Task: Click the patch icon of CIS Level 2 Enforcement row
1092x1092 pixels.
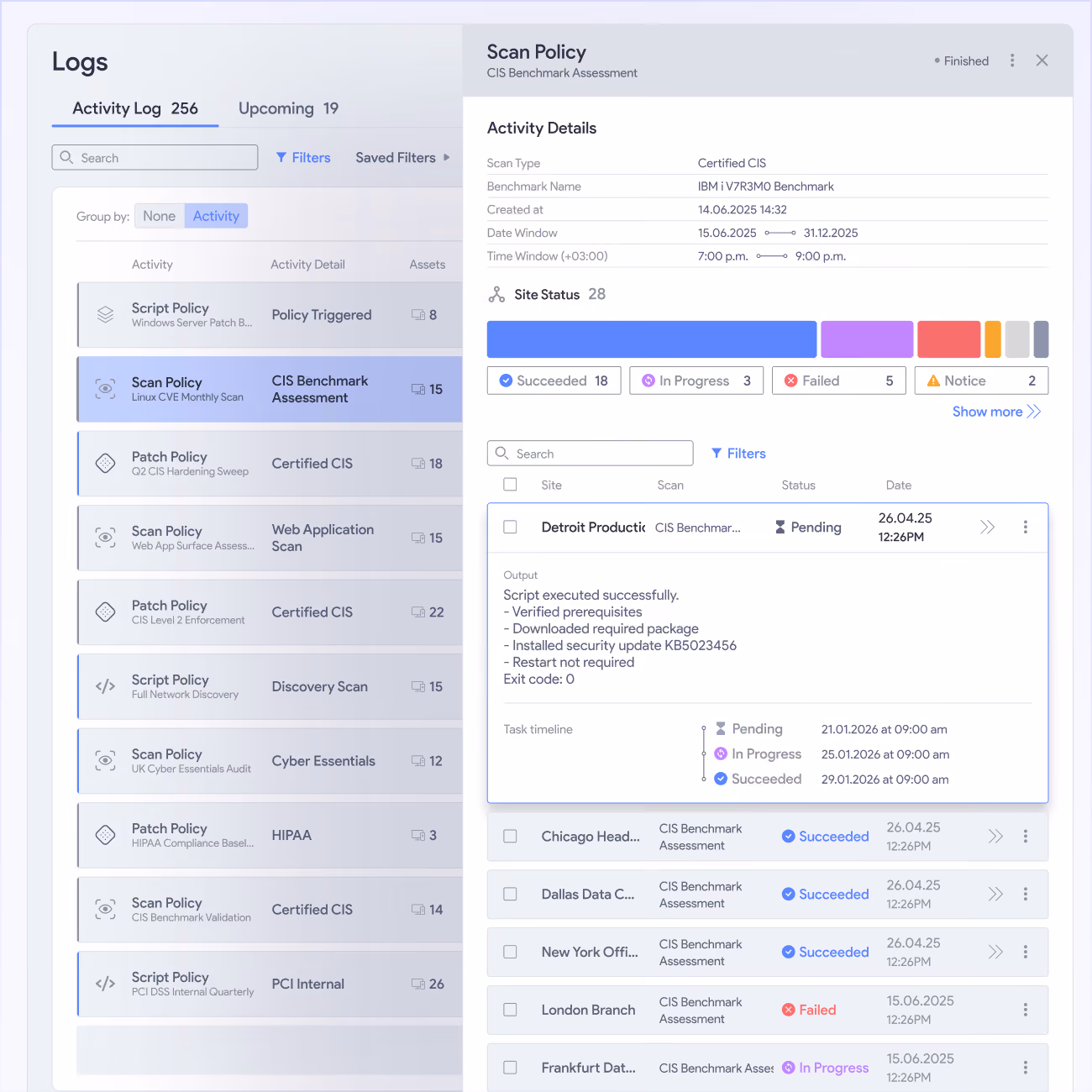Action: coord(105,612)
